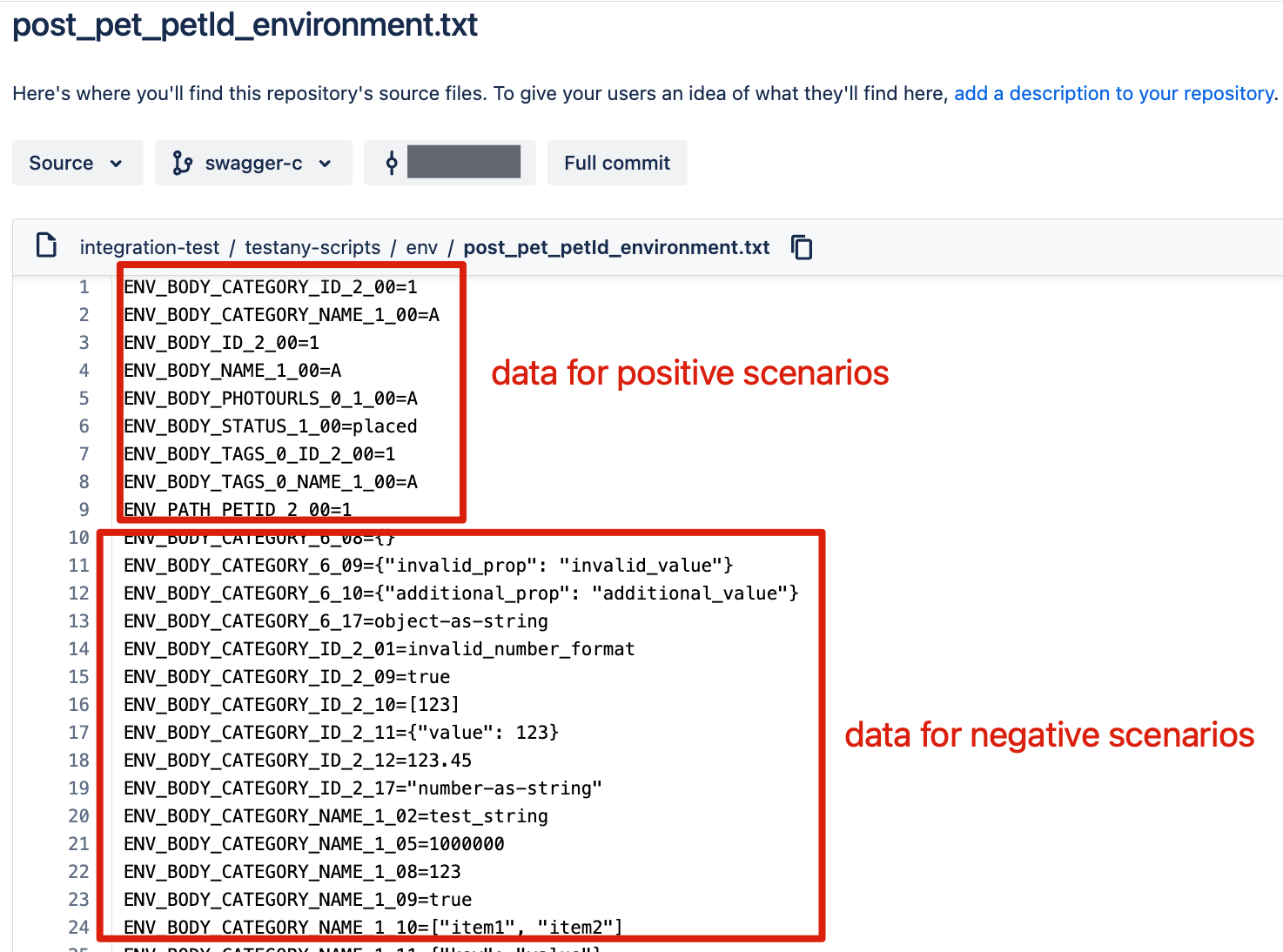This screenshot has width=1283, height=952.
Task: Click the page title post_pet_petId_environment.txt
Action: pos(245,24)
